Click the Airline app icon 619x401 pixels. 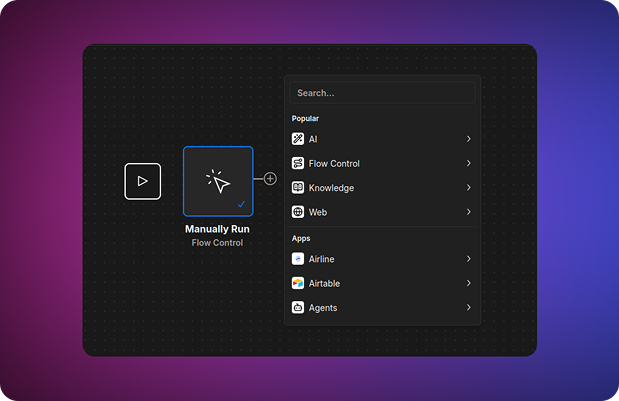[x=298, y=259]
